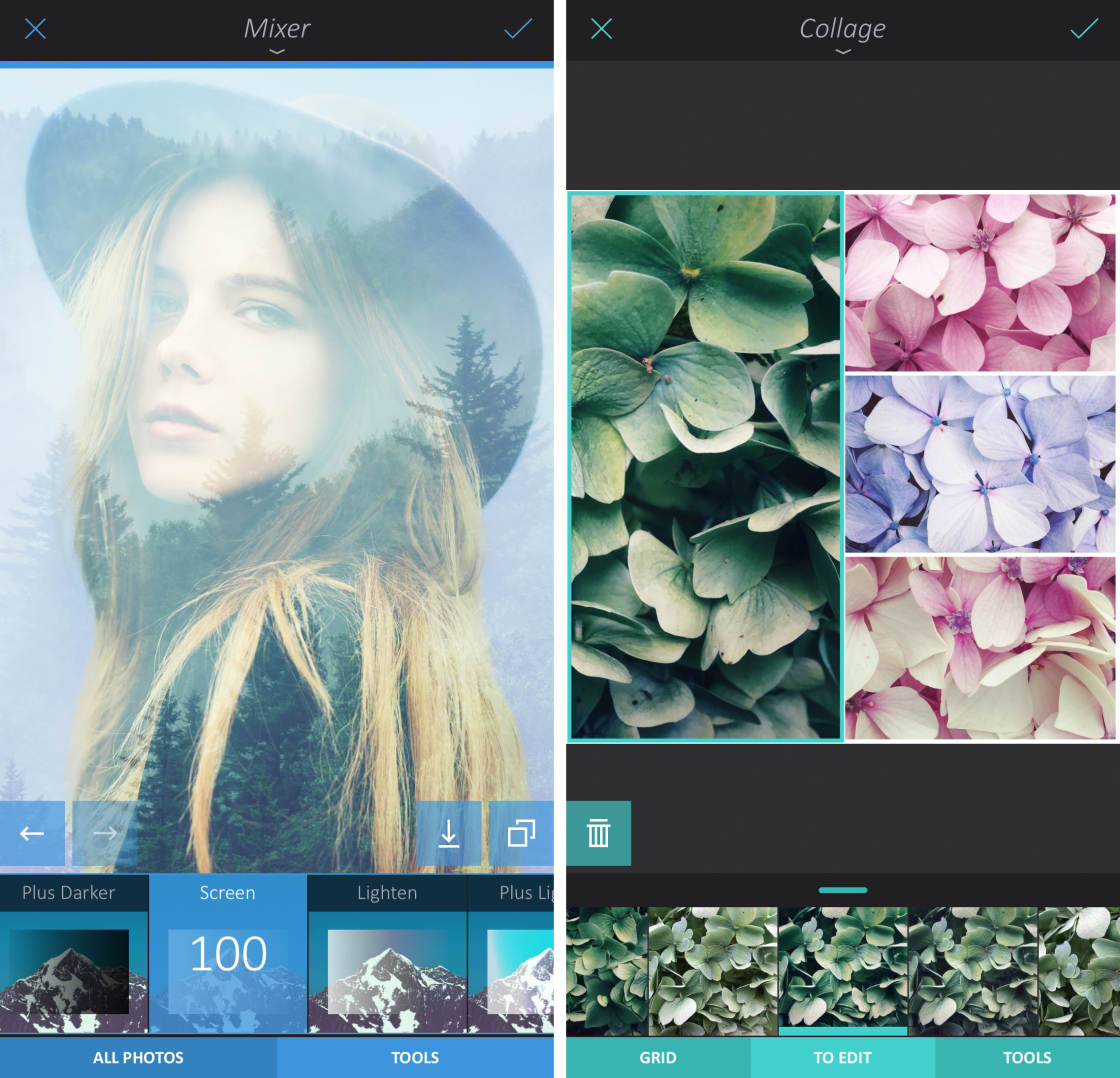Expand the Mixer title chevron
The width and height of the screenshot is (1120, 1078).
coord(277,48)
